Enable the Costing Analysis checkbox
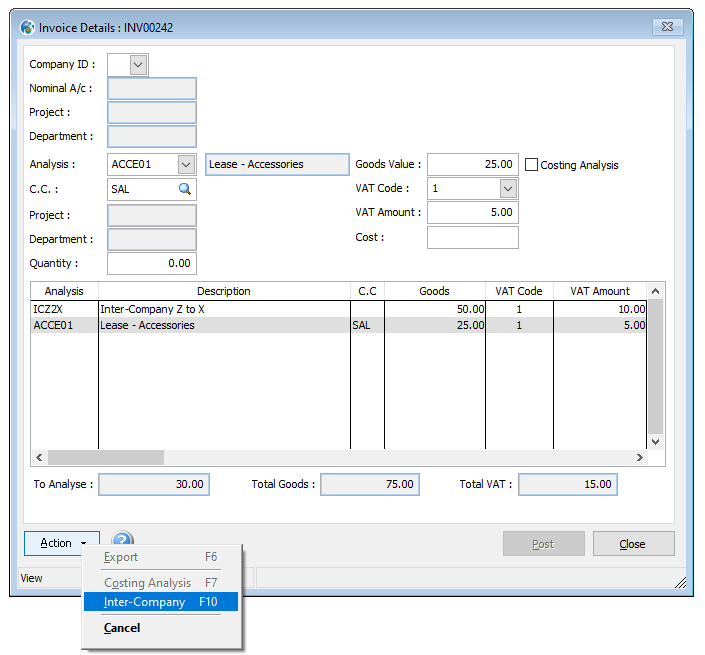The width and height of the screenshot is (705, 655). [x=531, y=165]
